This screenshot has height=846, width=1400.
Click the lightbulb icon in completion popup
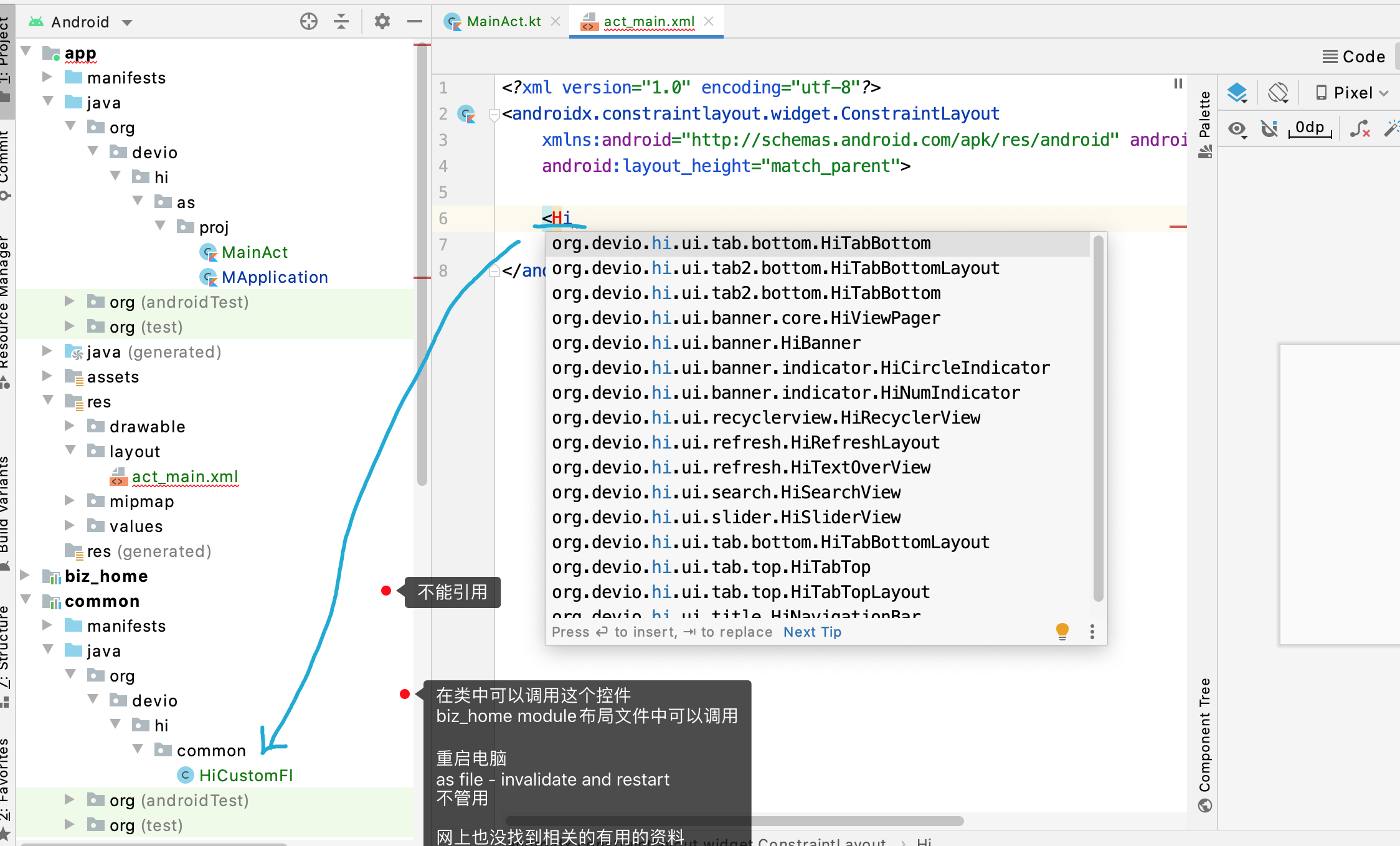(1062, 631)
